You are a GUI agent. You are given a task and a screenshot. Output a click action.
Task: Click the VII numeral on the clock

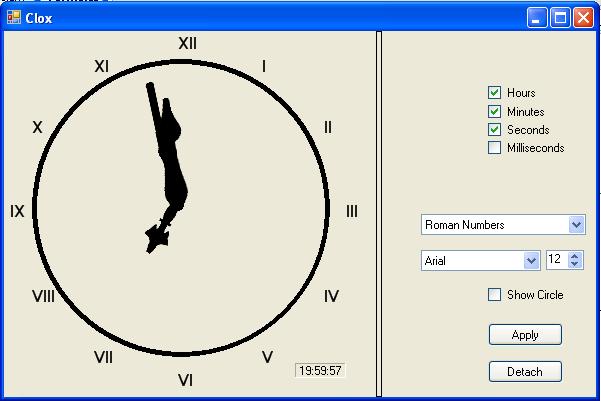pyautogui.click(x=103, y=357)
